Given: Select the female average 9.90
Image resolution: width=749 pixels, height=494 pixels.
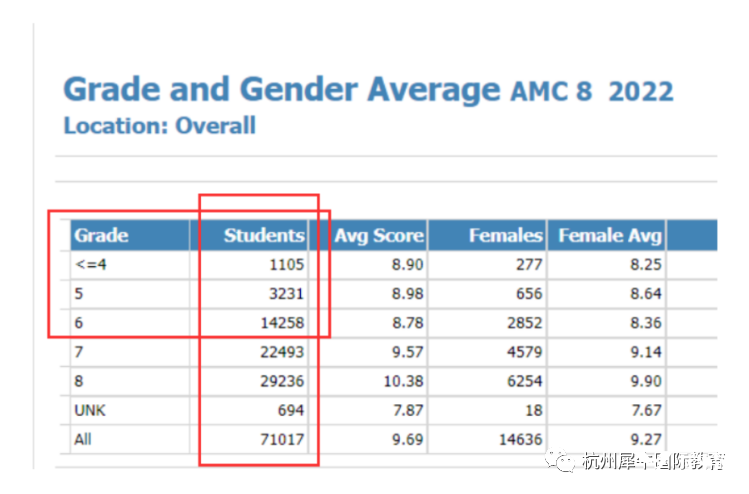Looking at the screenshot, I should 646,381.
